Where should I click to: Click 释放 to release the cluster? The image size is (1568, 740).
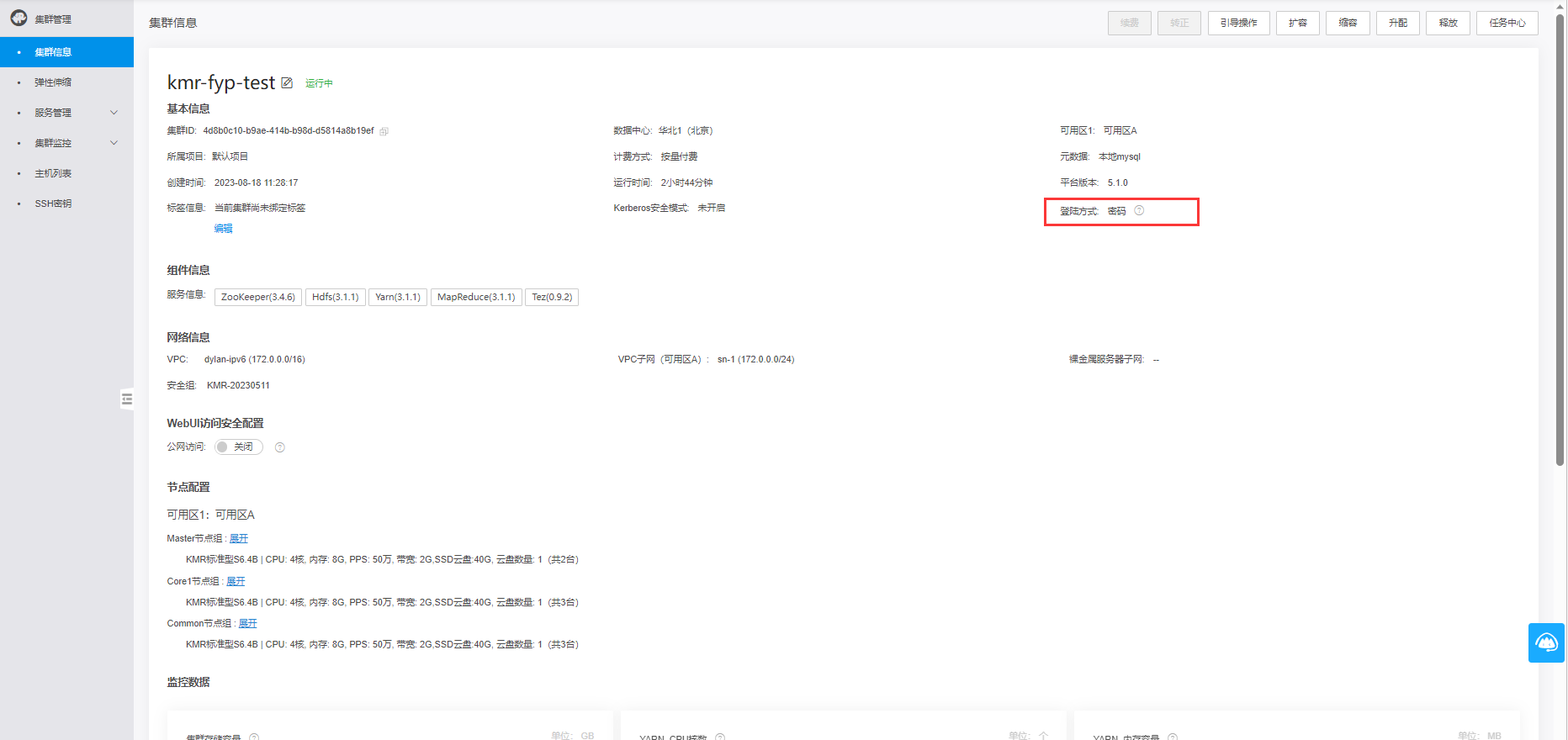pyautogui.click(x=1449, y=23)
